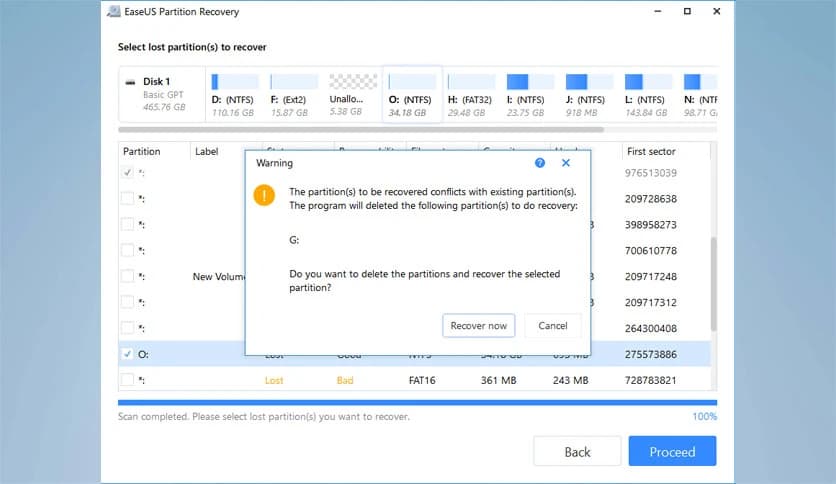
Task: Click the yellow 'Lost' status text
Action: (x=274, y=381)
